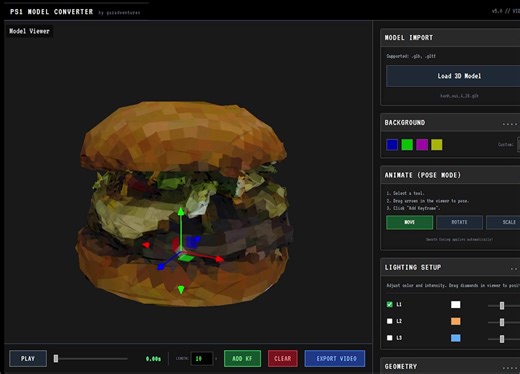Adjust the L2 intensity slider handle
The height and width of the screenshot is (374, 520).
[502, 322]
